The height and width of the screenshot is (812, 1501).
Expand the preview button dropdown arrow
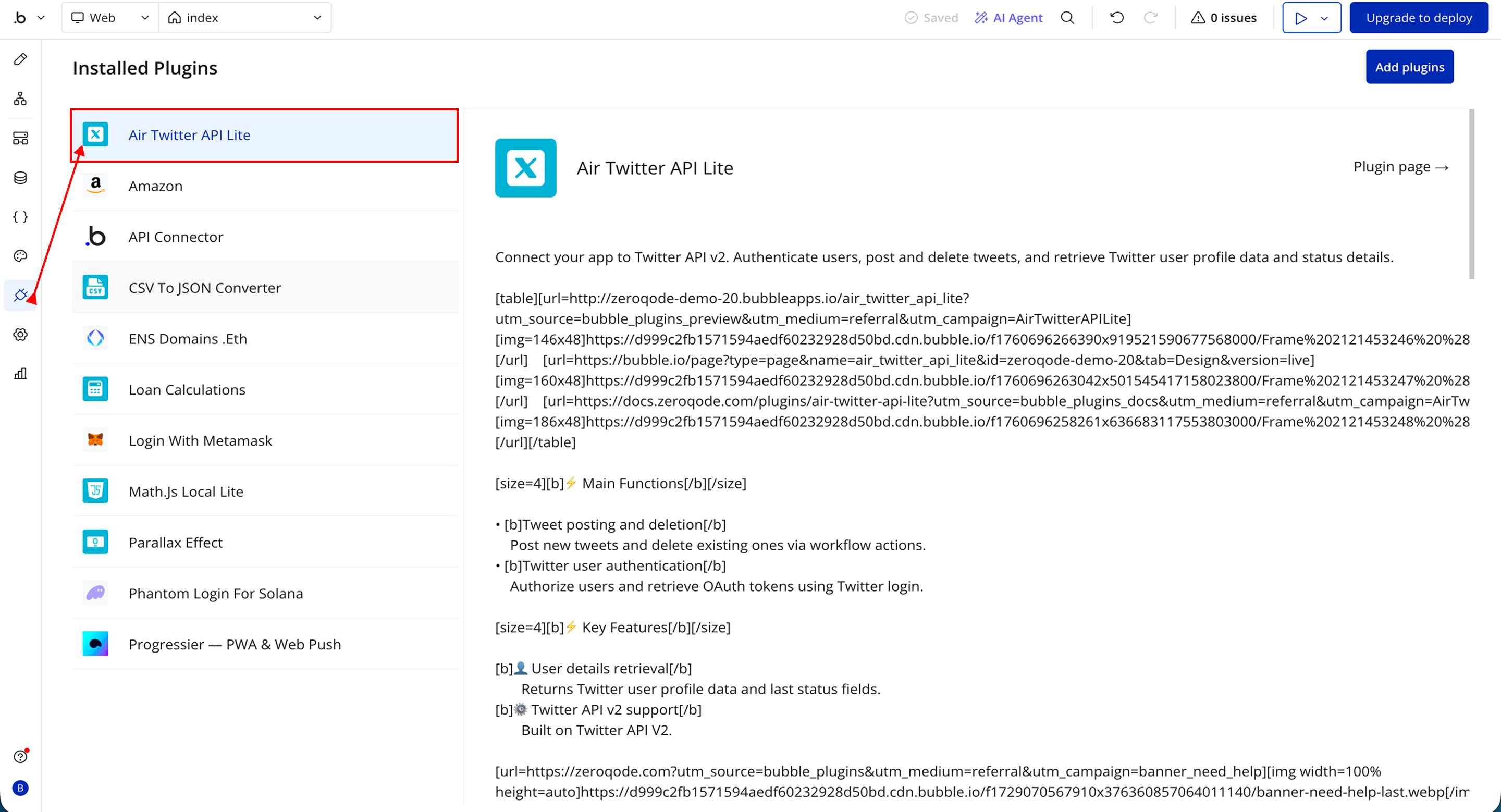click(1324, 18)
